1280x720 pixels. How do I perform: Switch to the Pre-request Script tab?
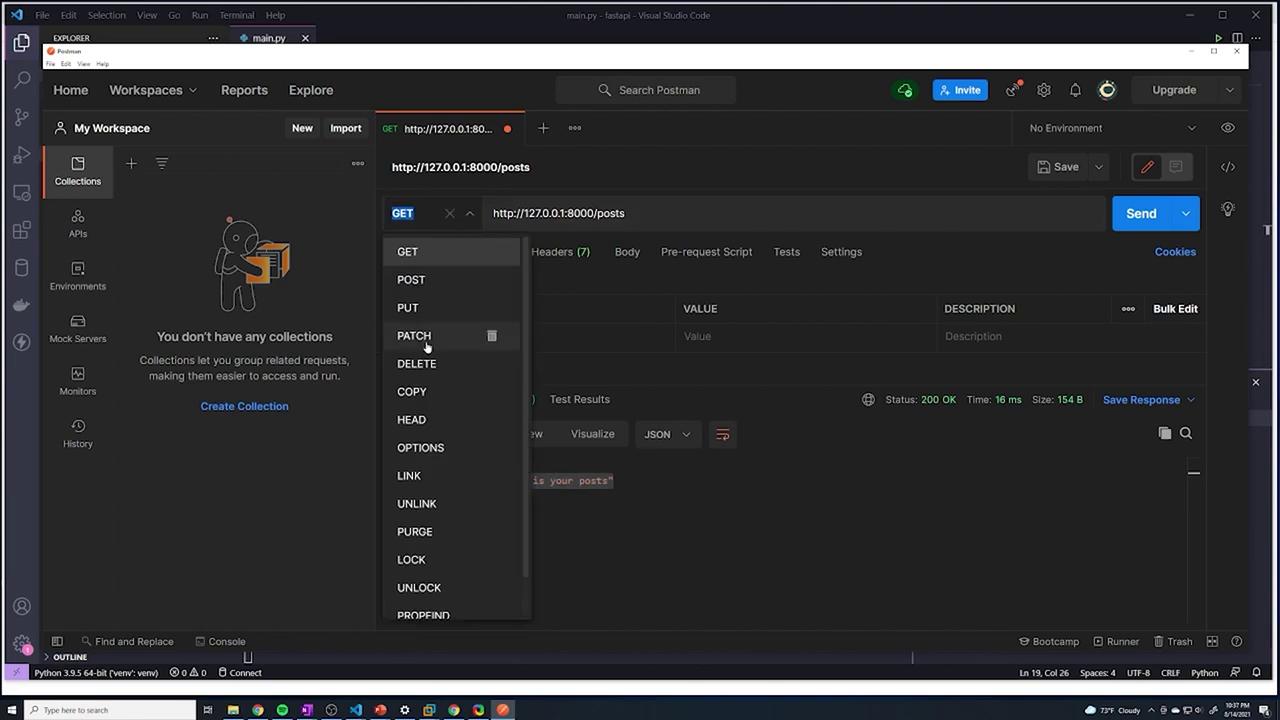(706, 252)
